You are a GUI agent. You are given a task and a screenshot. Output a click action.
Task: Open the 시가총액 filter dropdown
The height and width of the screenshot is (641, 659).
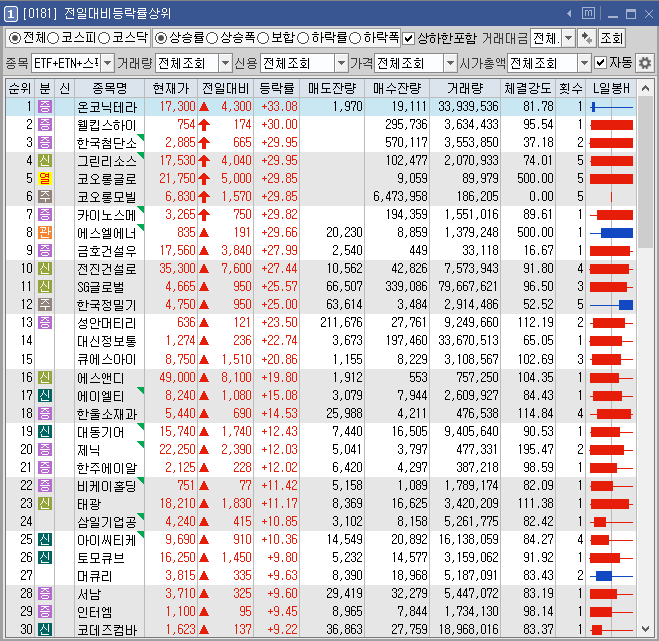point(584,63)
